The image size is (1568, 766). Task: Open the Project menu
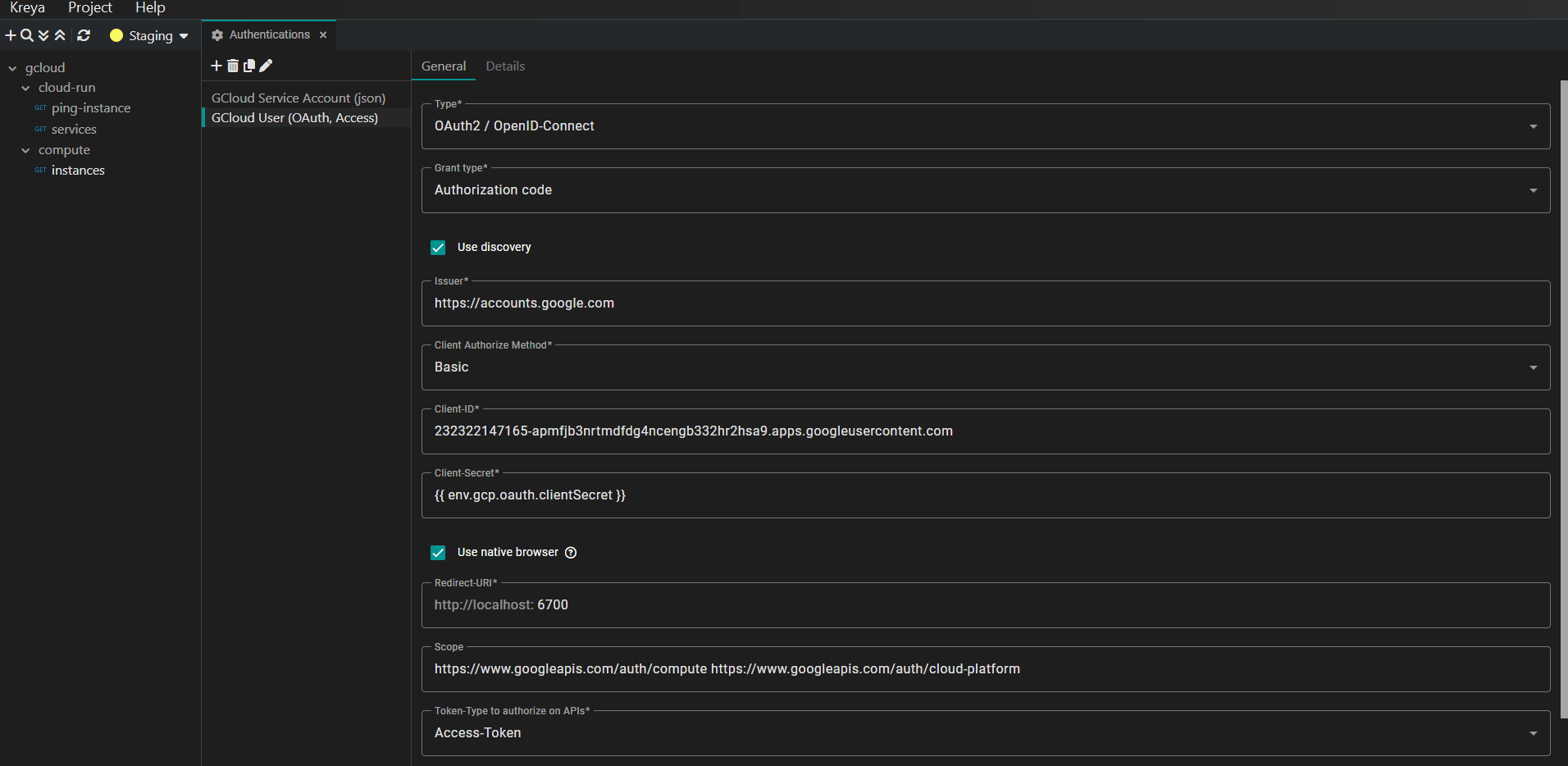(90, 8)
